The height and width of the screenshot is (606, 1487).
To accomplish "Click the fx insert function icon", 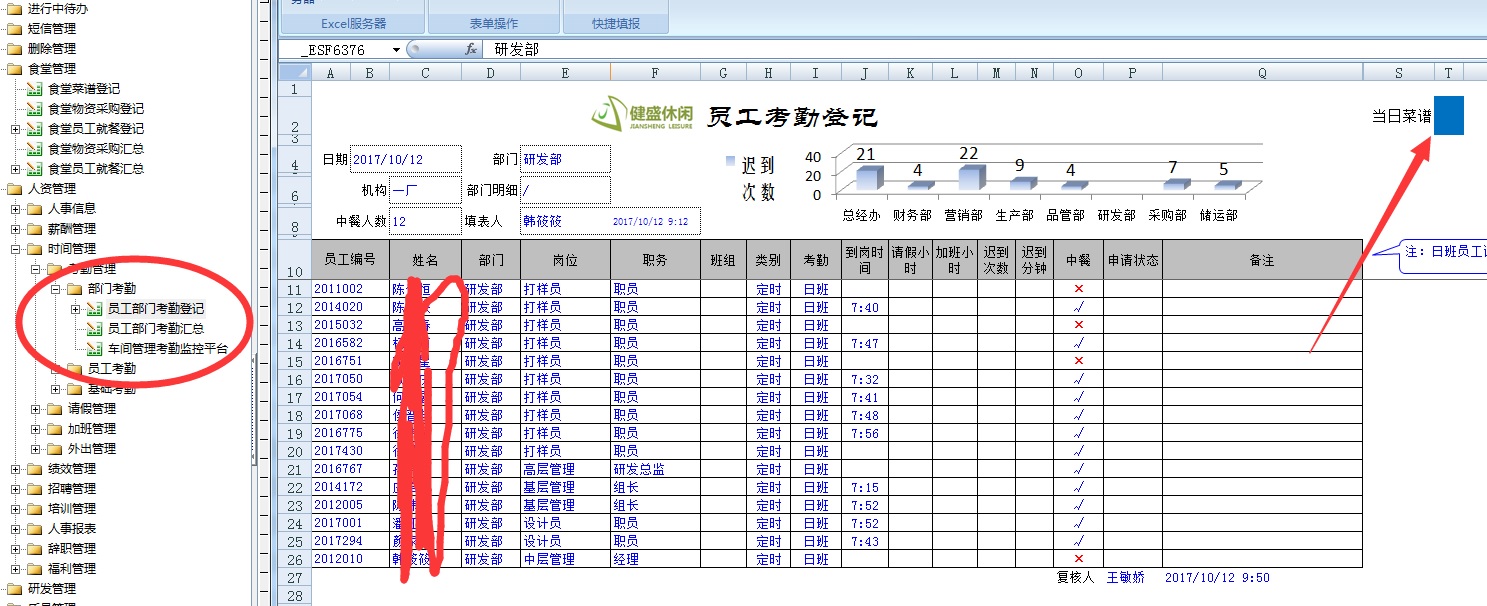I will click(x=471, y=49).
